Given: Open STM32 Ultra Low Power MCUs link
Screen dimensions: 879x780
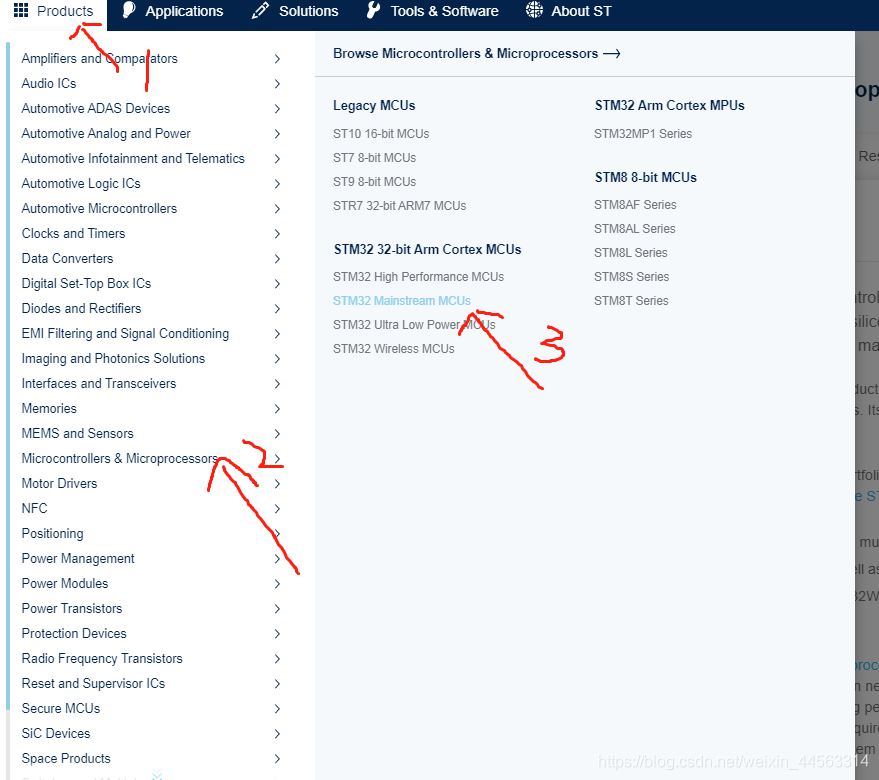Looking at the screenshot, I should click(x=414, y=325).
